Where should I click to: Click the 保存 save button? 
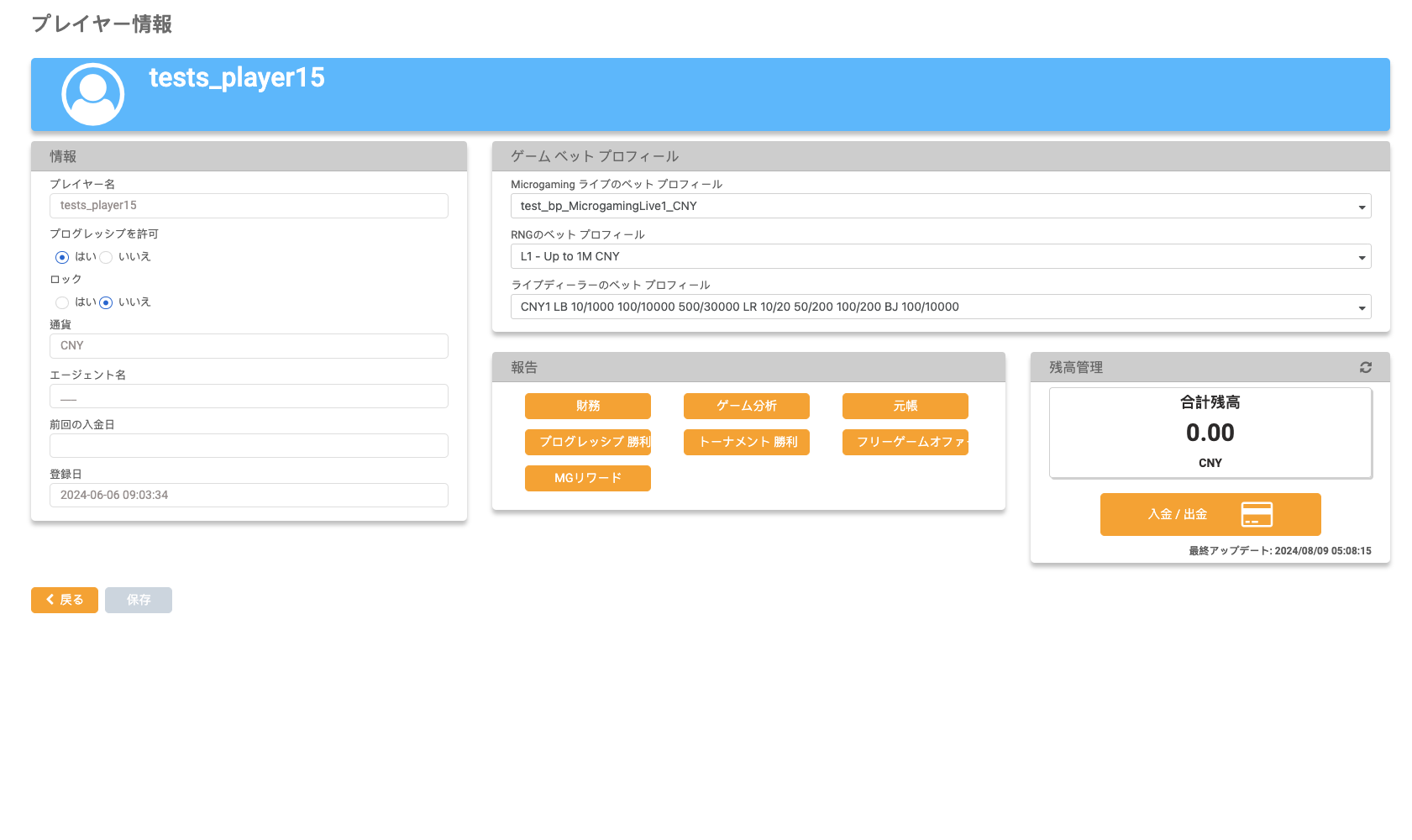tap(139, 600)
